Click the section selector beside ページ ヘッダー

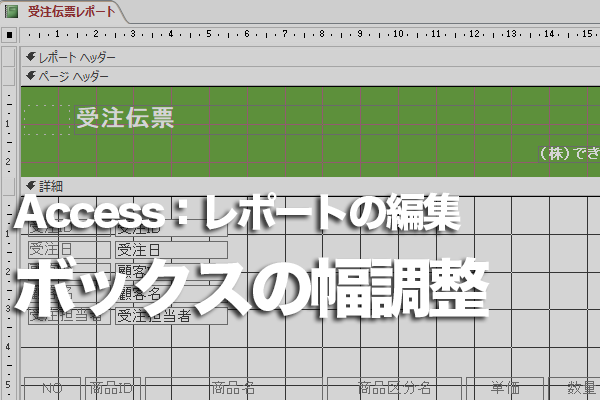(9, 77)
